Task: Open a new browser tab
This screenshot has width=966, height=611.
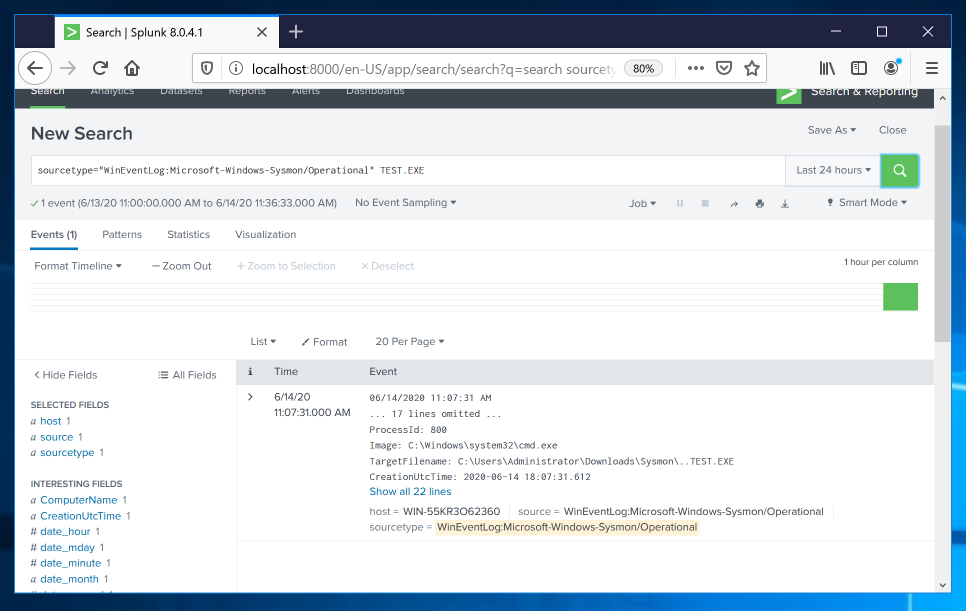Action: (x=296, y=31)
